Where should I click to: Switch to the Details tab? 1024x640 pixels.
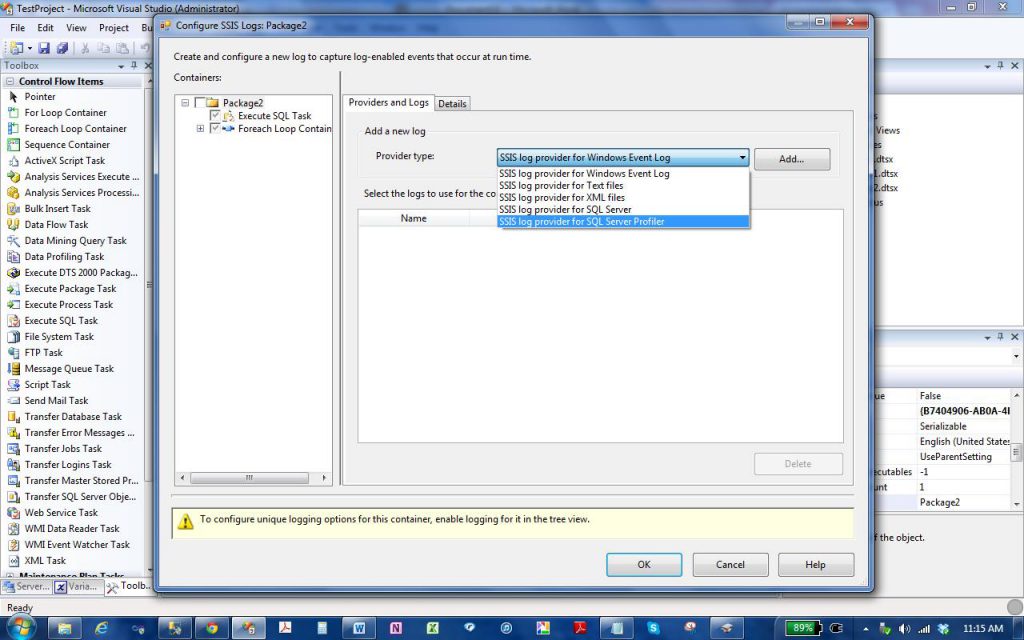[x=452, y=104]
